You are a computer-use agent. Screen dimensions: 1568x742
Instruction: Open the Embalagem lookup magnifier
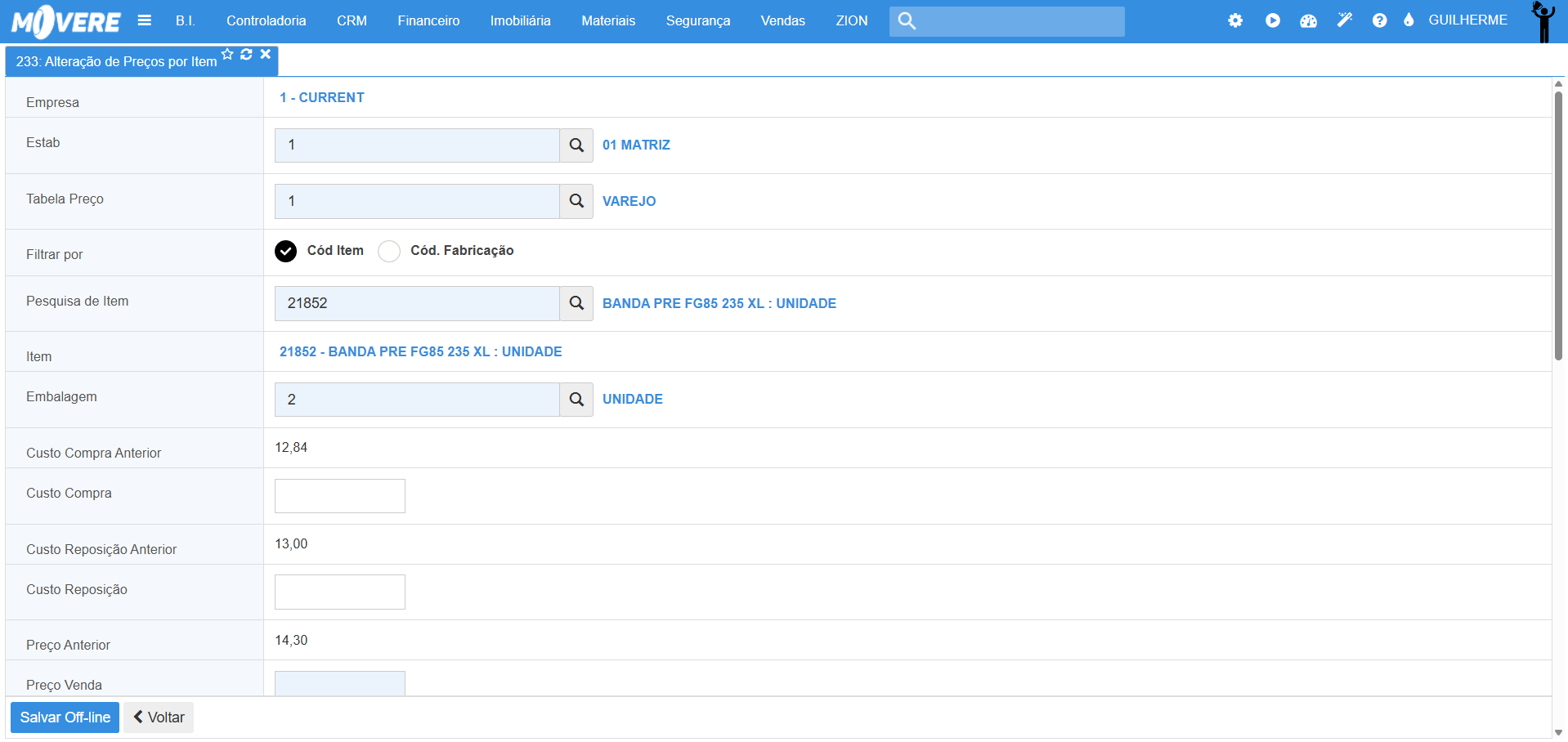pyautogui.click(x=576, y=400)
